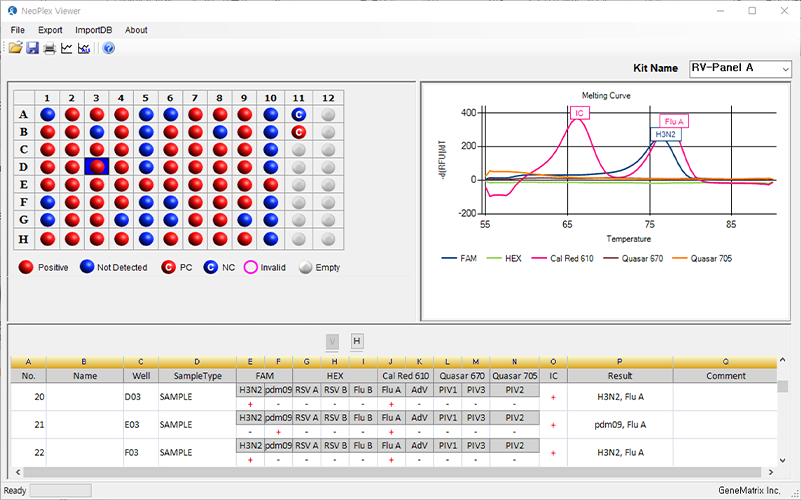The image size is (801, 500).
Task: Toggle the H view button
Action: click(x=357, y=341)
